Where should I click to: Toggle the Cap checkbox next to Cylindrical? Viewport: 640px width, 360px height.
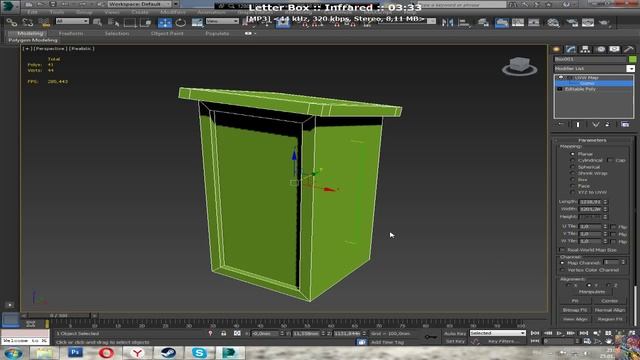609,160
